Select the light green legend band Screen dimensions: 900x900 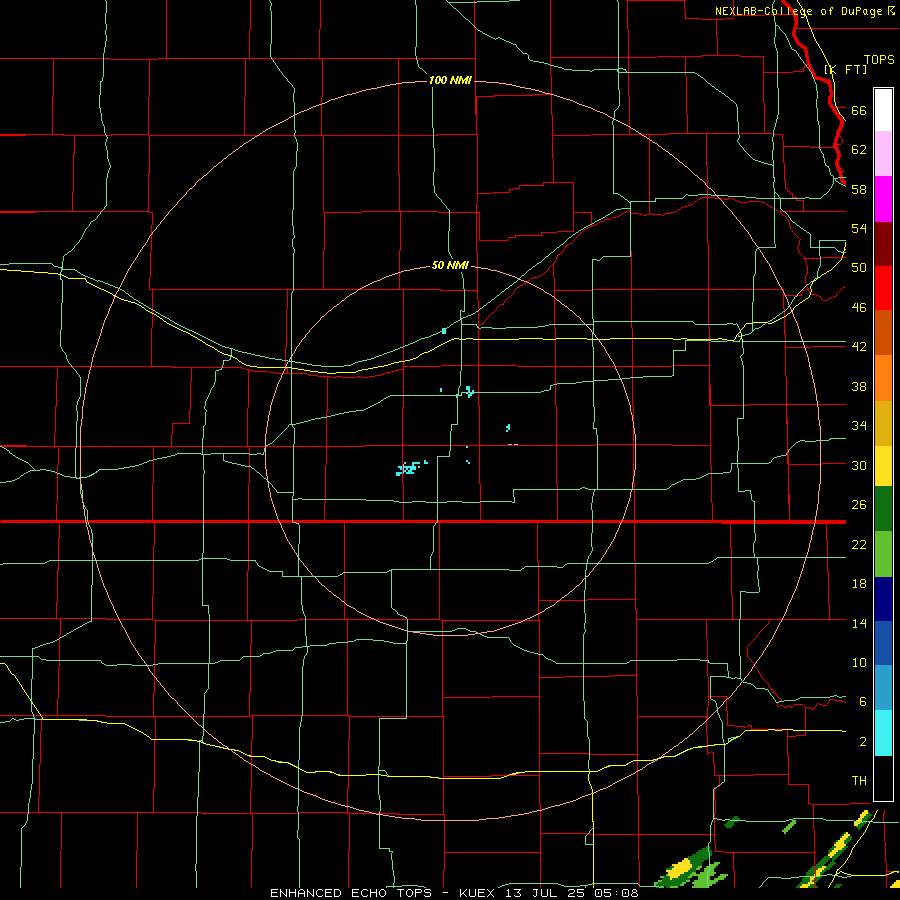pos(883,554)
